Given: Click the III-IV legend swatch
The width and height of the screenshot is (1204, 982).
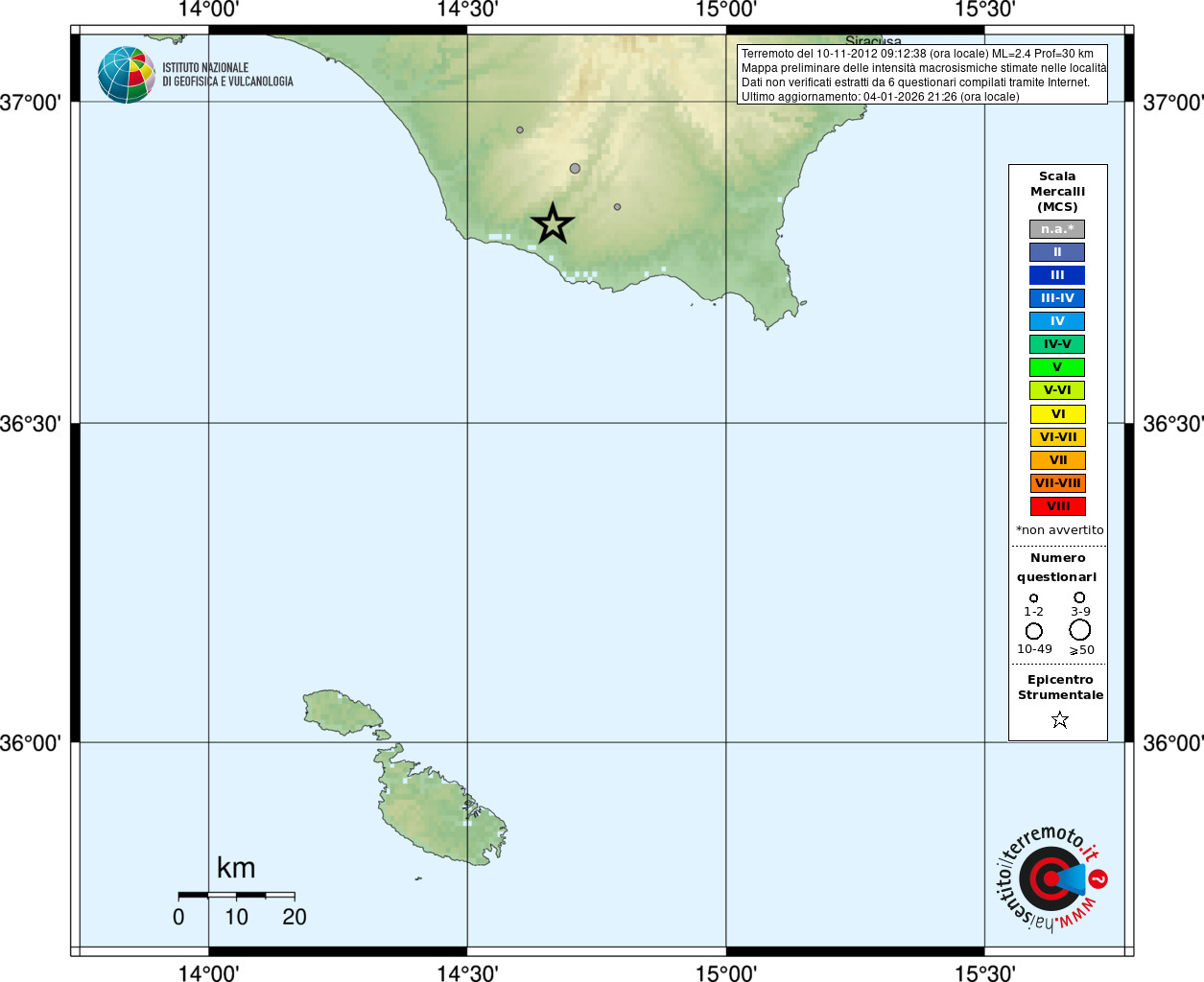Looking at the screenshot, I should click(x=1057, y=298).
